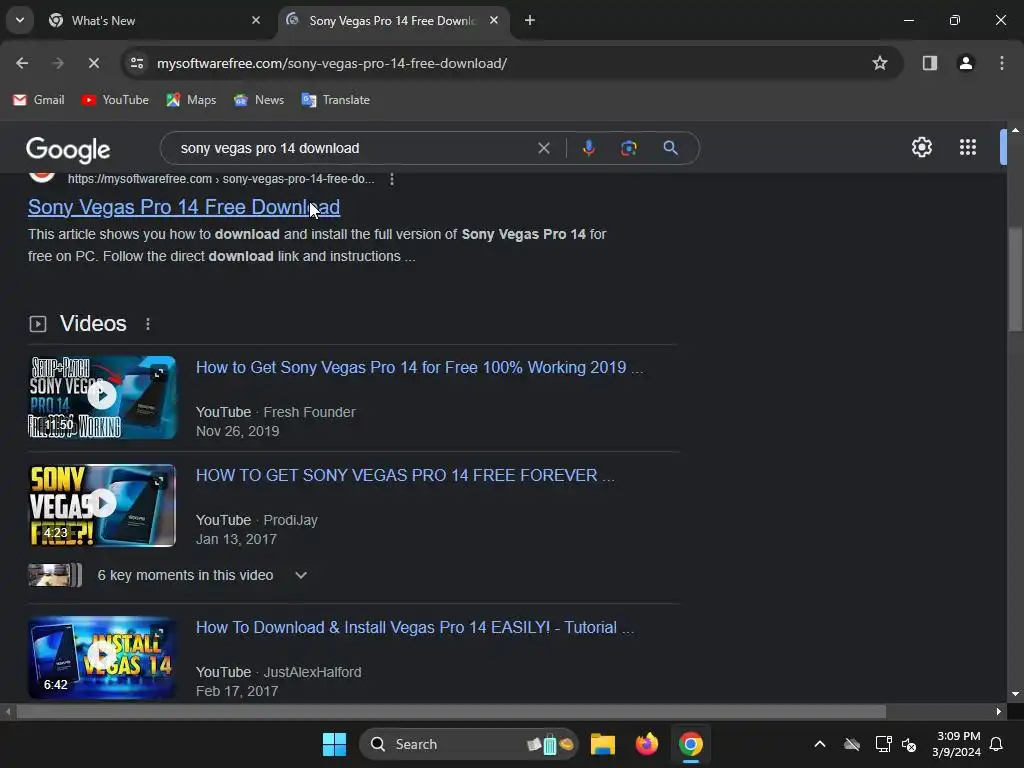Viewport: 1024px width, 768px height.
Task: Click the Chrome taskbar icon
Action: click(690, 744)
